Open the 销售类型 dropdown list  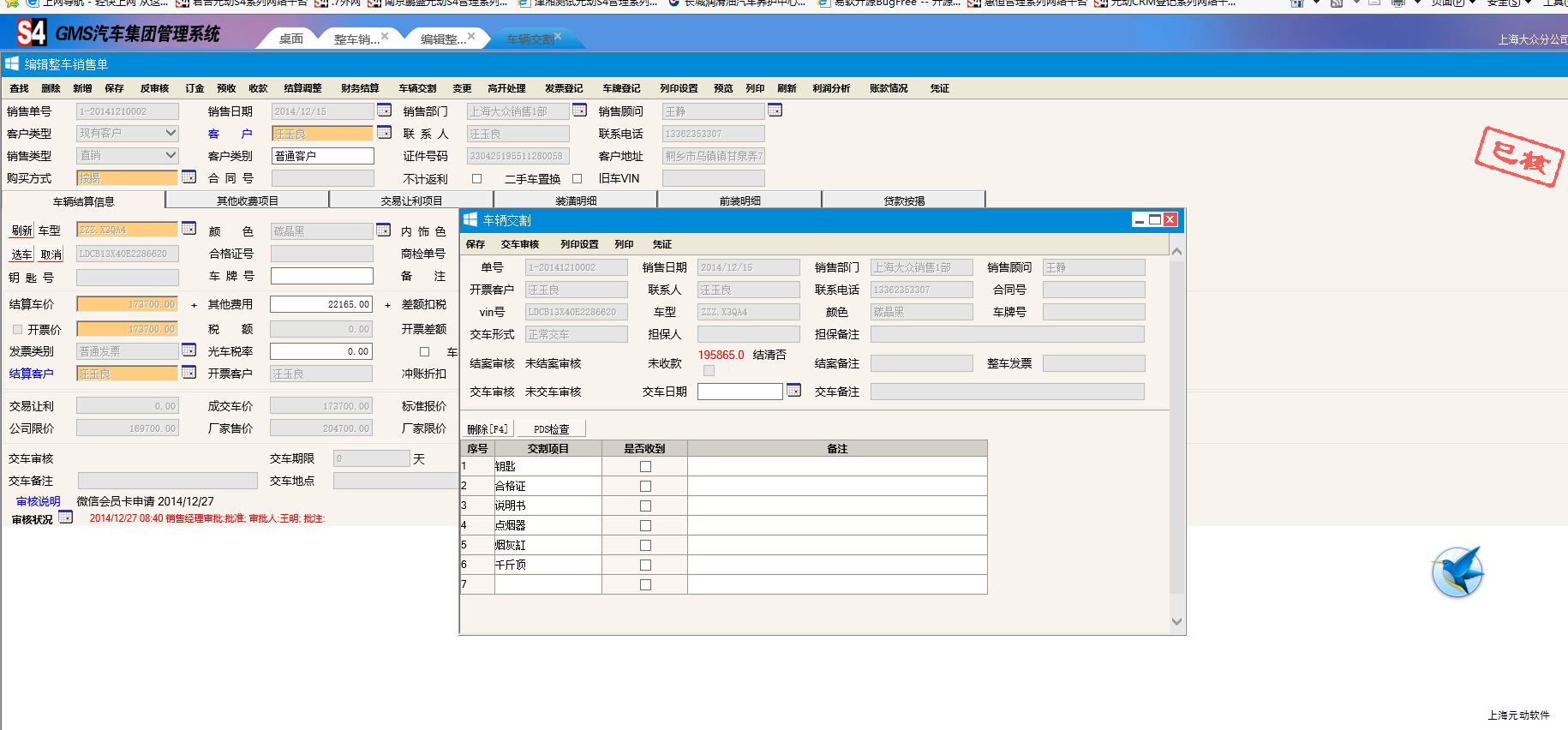(171, 155)
